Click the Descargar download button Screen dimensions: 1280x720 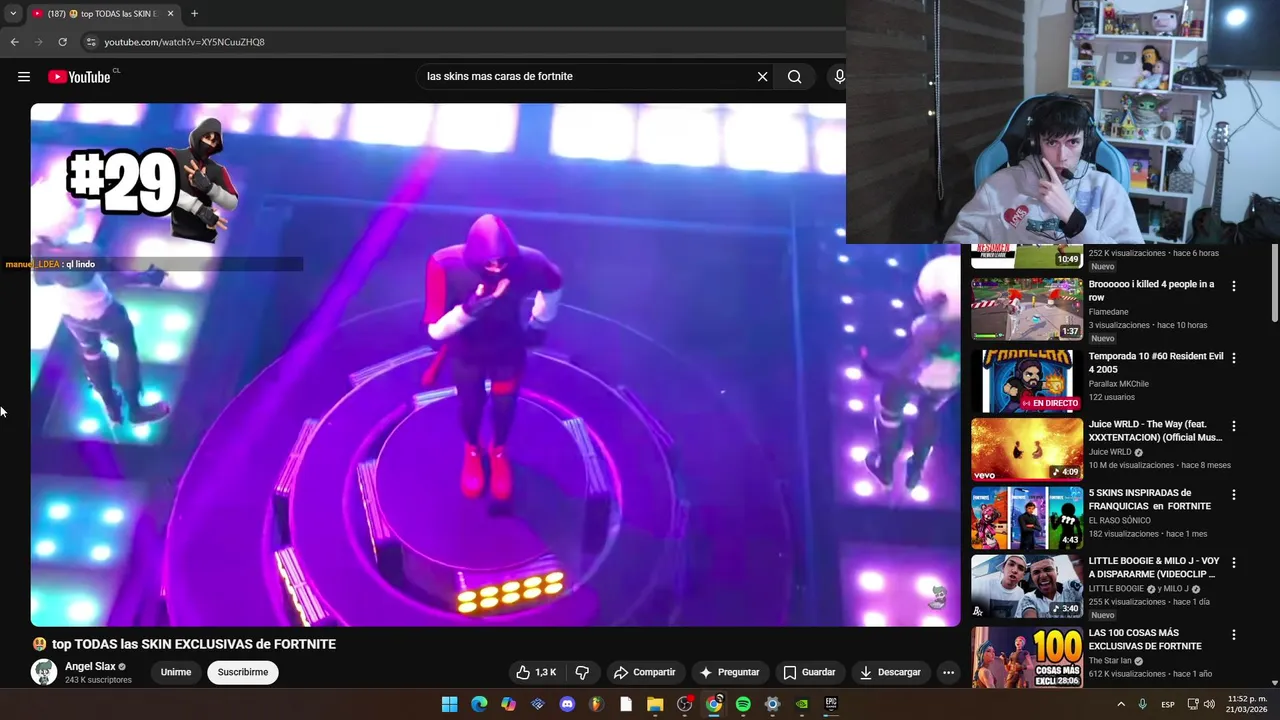point(890,672)
